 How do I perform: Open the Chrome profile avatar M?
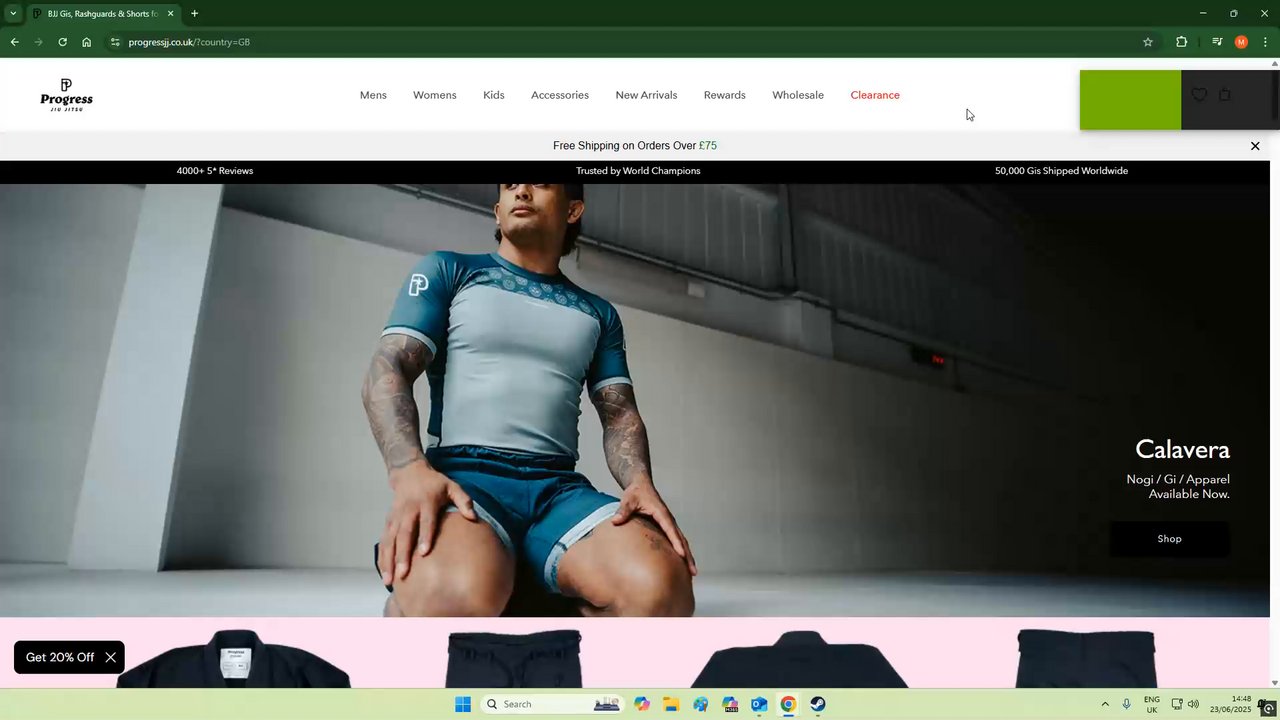point(1241,42)
